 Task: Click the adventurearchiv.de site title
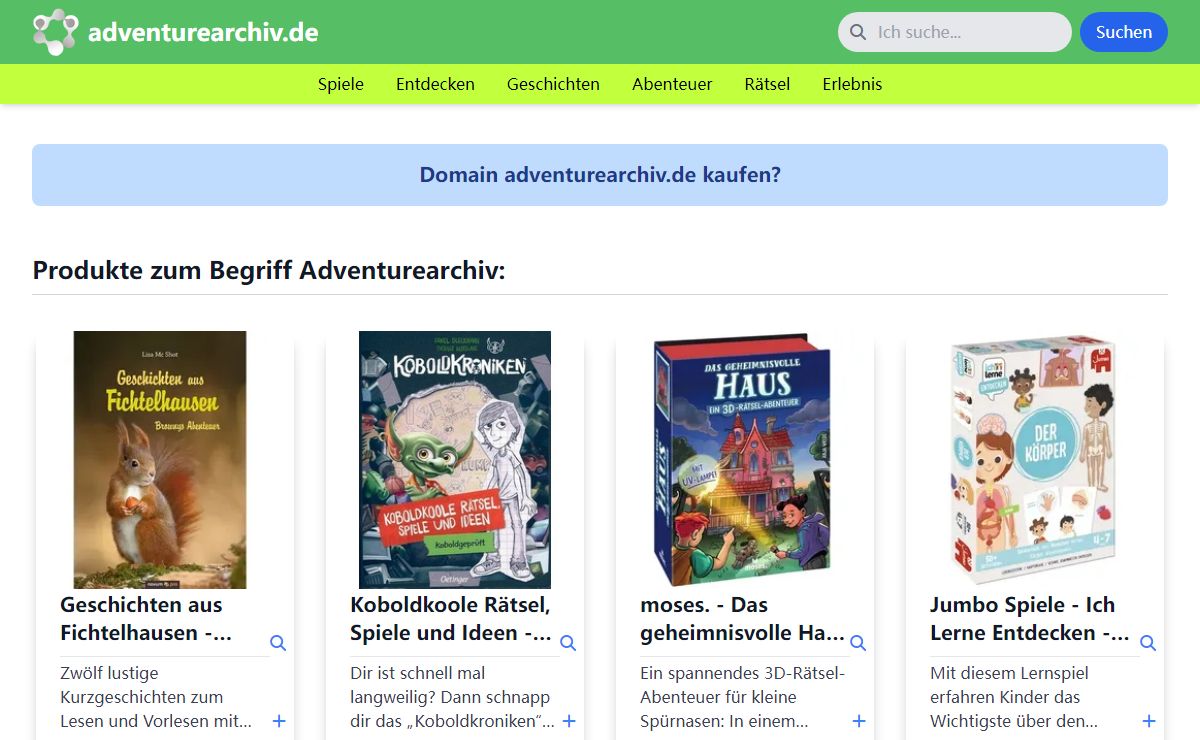click(x=203, y=32)
